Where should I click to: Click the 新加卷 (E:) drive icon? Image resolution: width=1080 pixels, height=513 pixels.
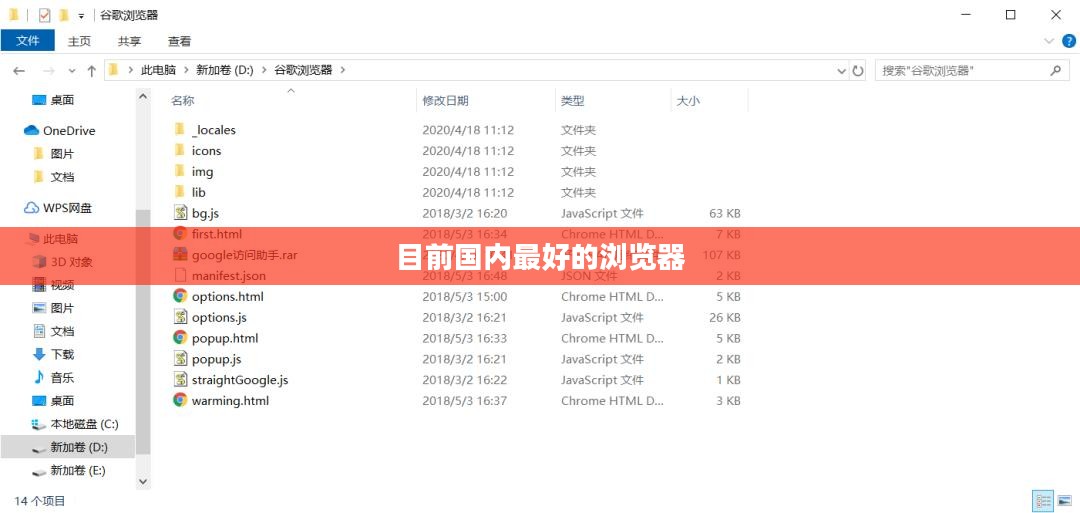(x=39, y=471)
